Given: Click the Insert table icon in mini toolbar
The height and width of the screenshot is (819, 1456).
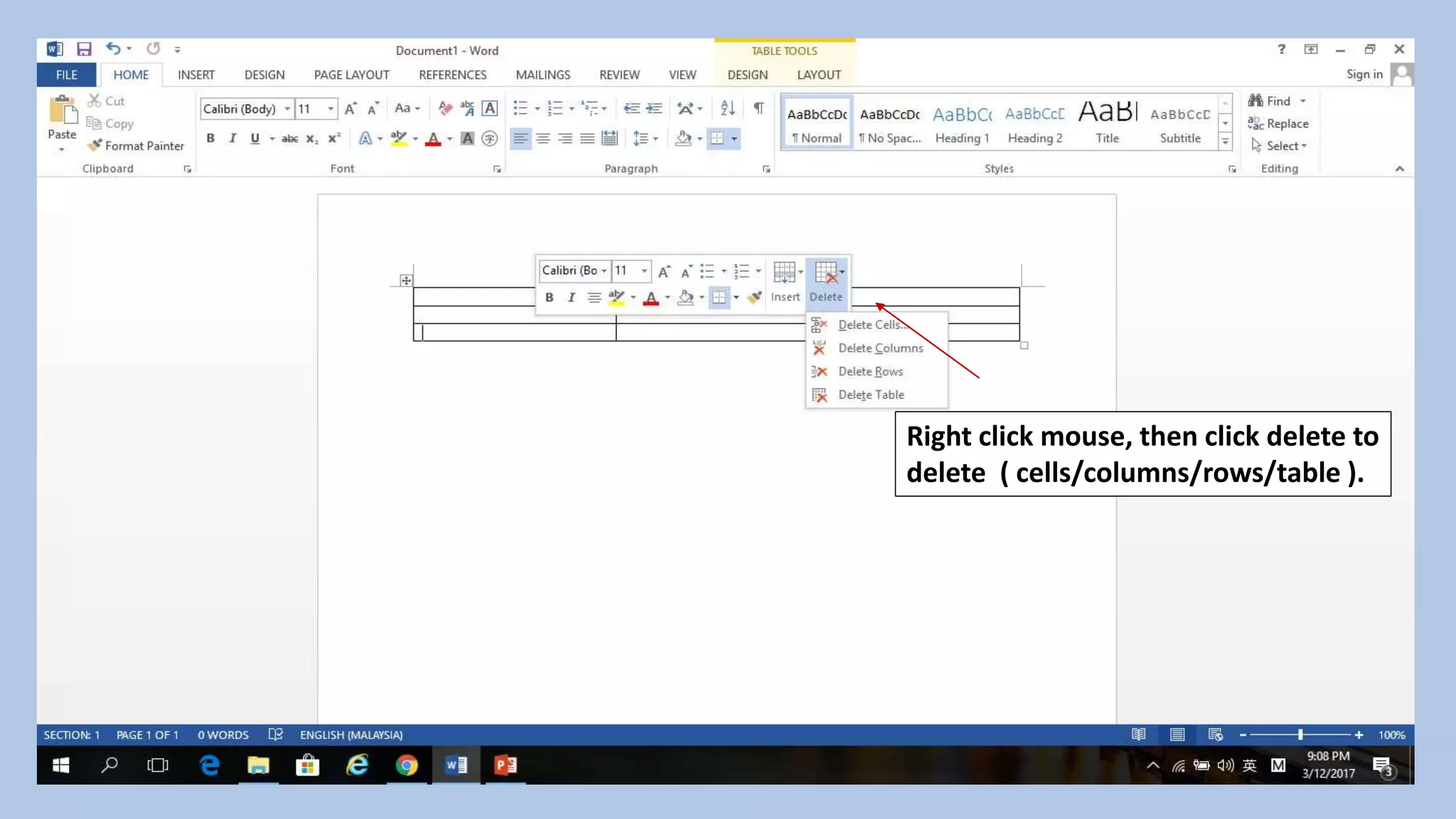Looking at the screenshot, I should pos(785,272).
